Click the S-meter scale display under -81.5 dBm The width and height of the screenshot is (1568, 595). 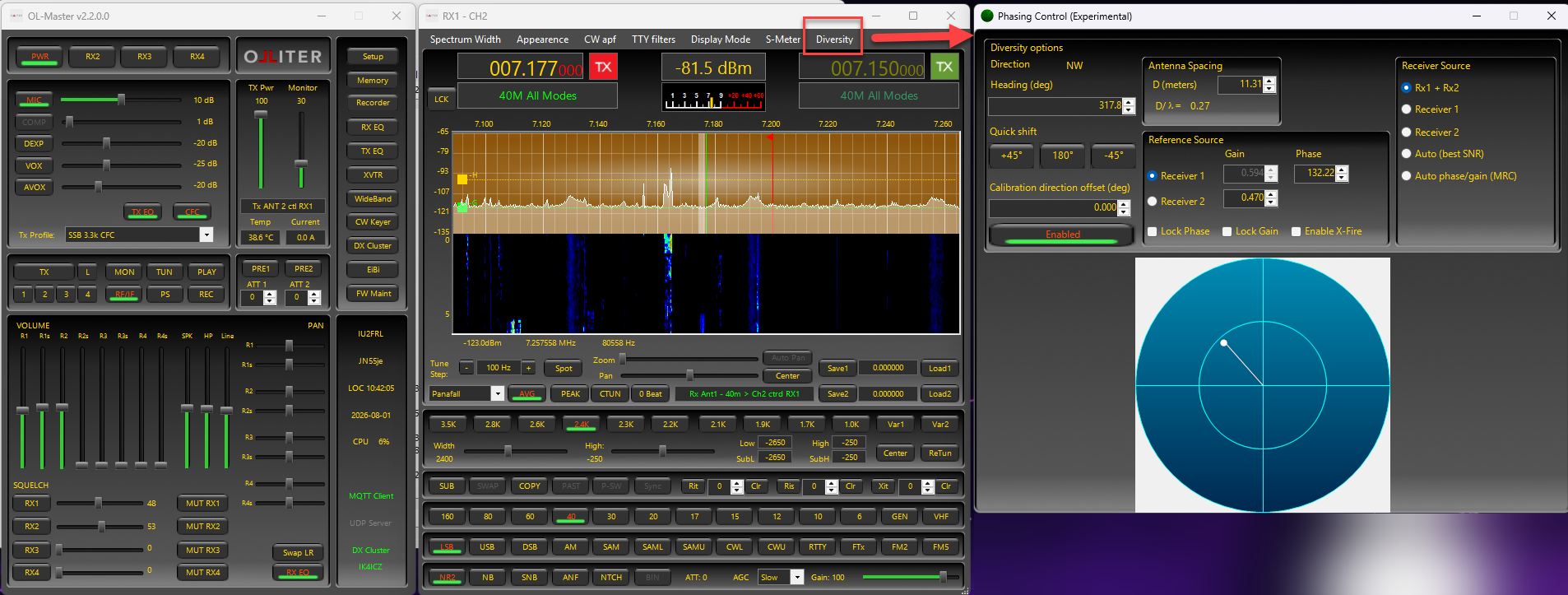coord(714,97)
